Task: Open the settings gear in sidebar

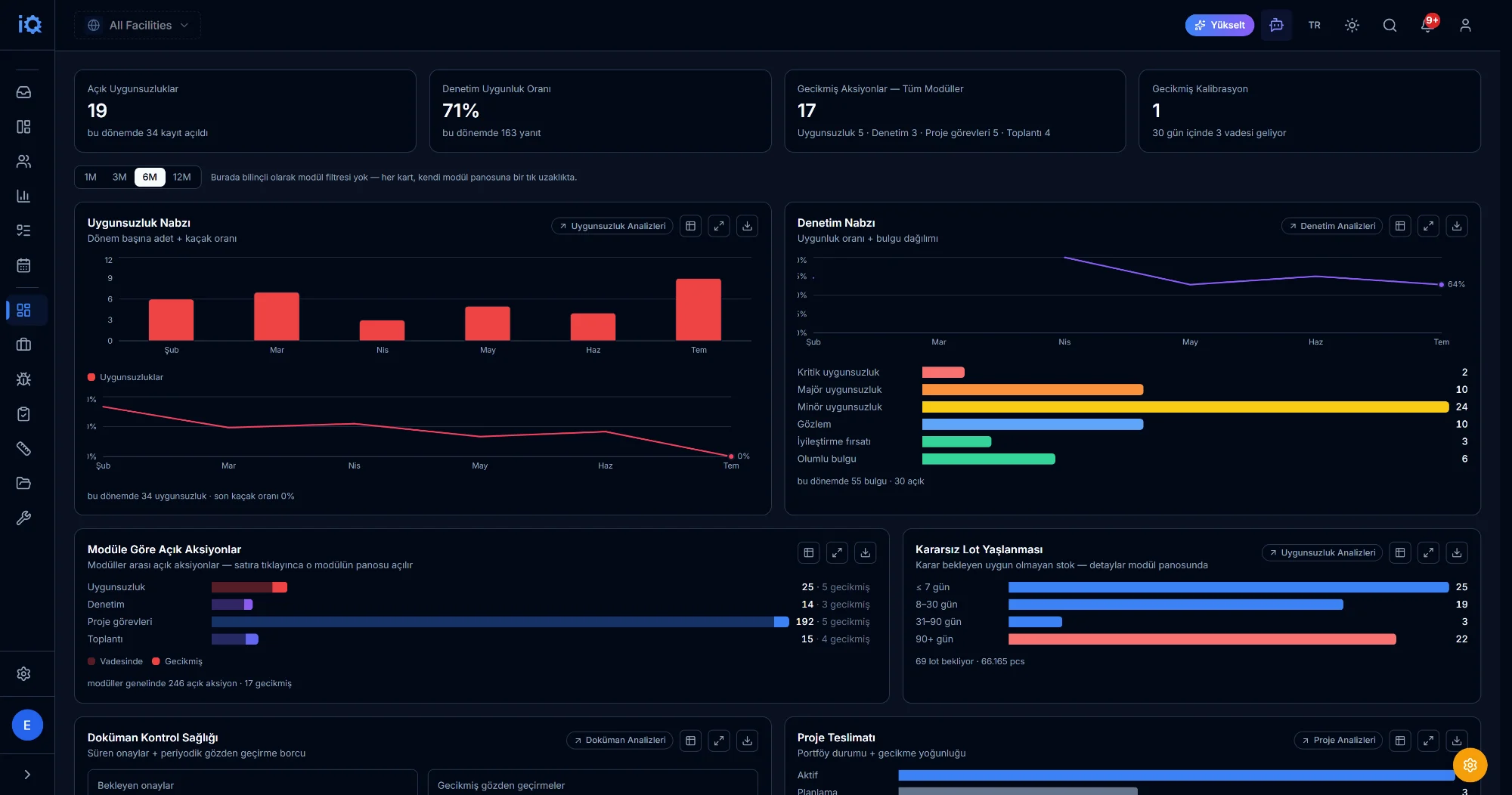Action: coord(23,673)
